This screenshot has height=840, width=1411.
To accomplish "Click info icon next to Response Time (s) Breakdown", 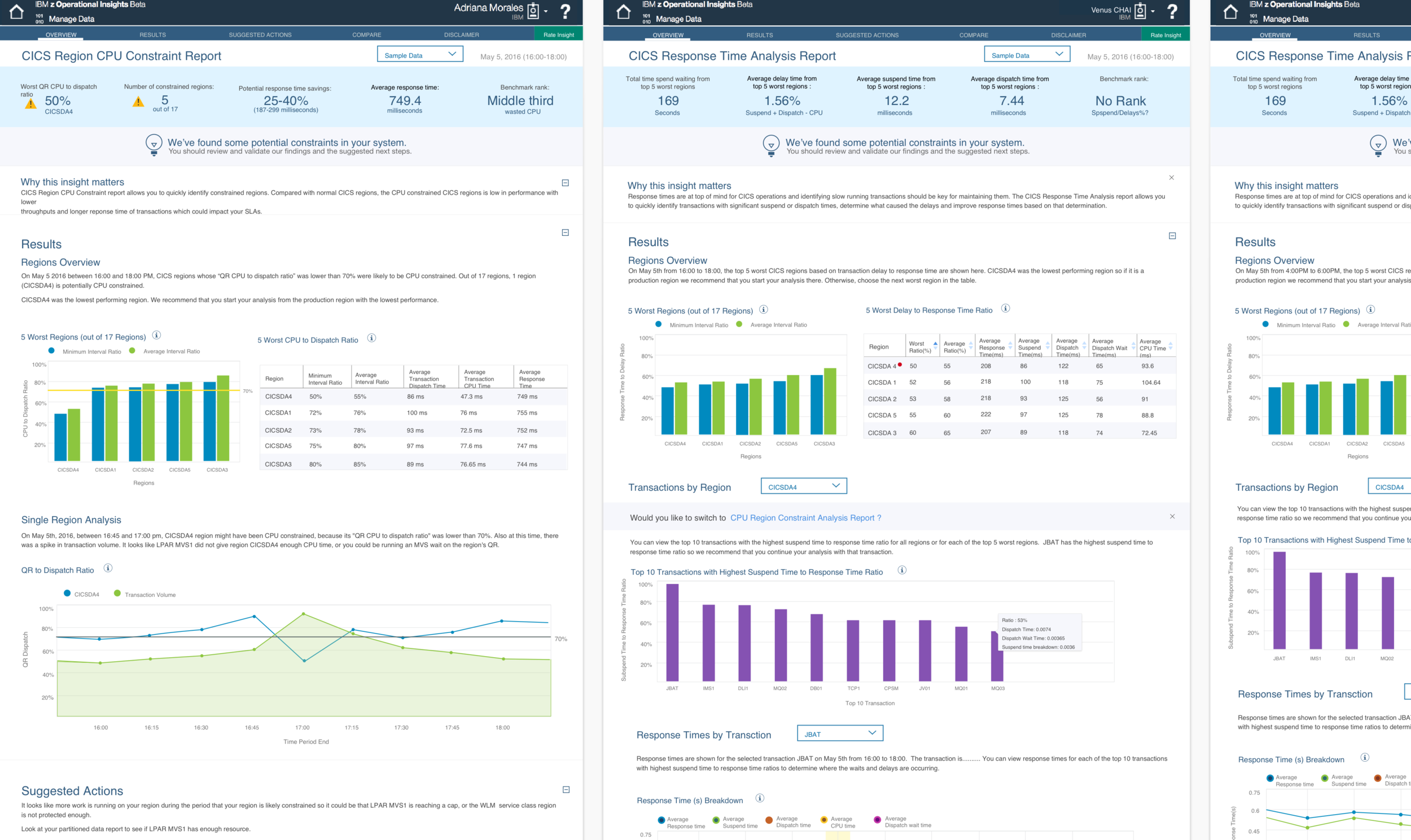I will click(760, 798).
